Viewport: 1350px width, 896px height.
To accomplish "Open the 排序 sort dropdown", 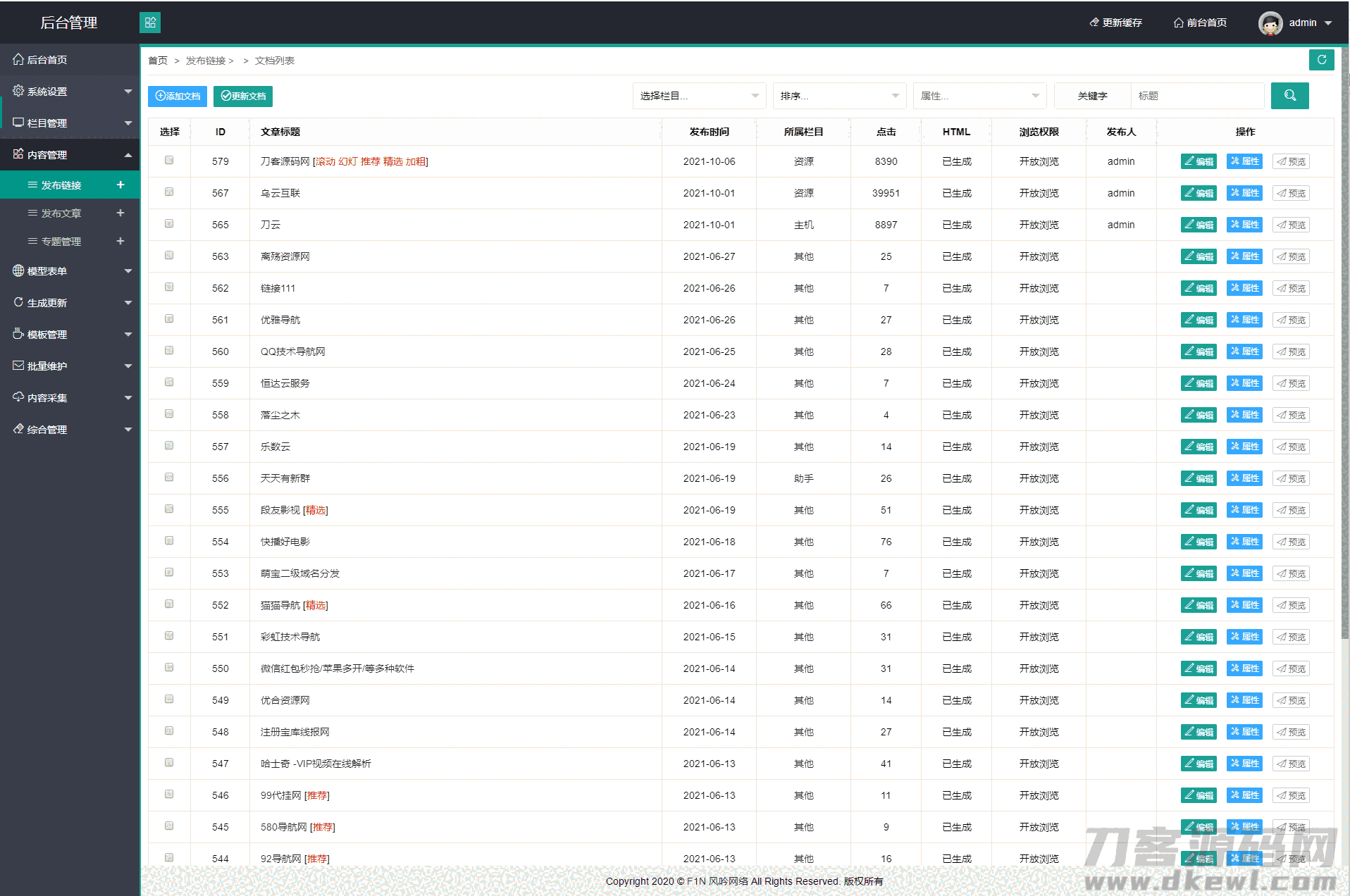I will point(838,96).
